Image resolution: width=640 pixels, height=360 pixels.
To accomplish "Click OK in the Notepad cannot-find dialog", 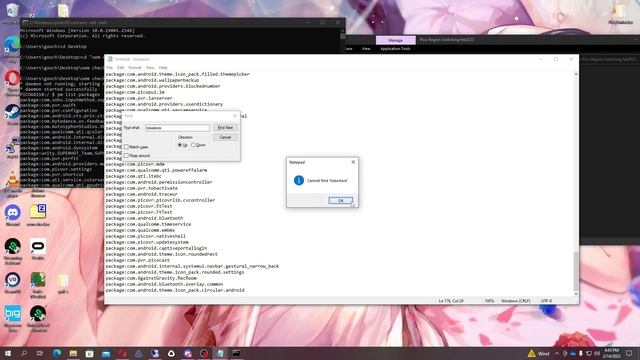I will click(x=340, y=200).
